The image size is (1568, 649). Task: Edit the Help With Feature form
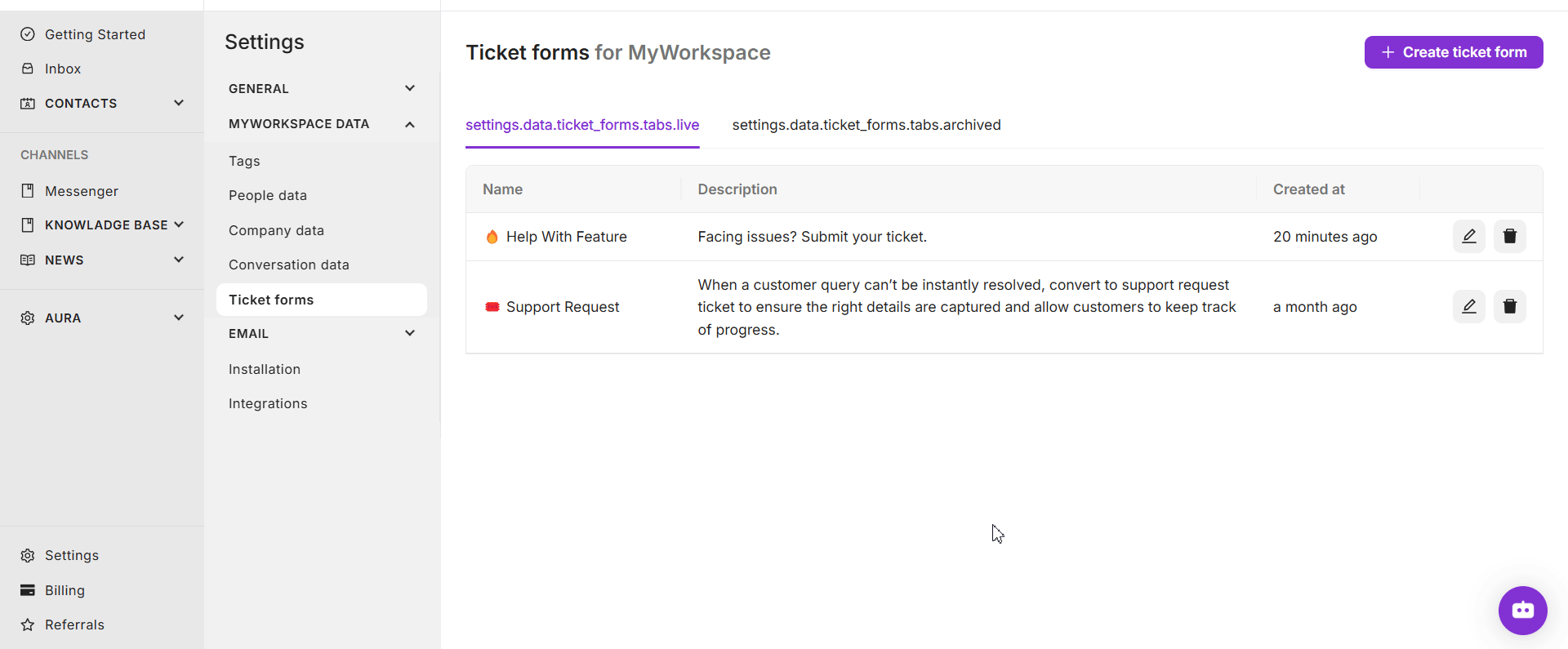coord(1468,236)
